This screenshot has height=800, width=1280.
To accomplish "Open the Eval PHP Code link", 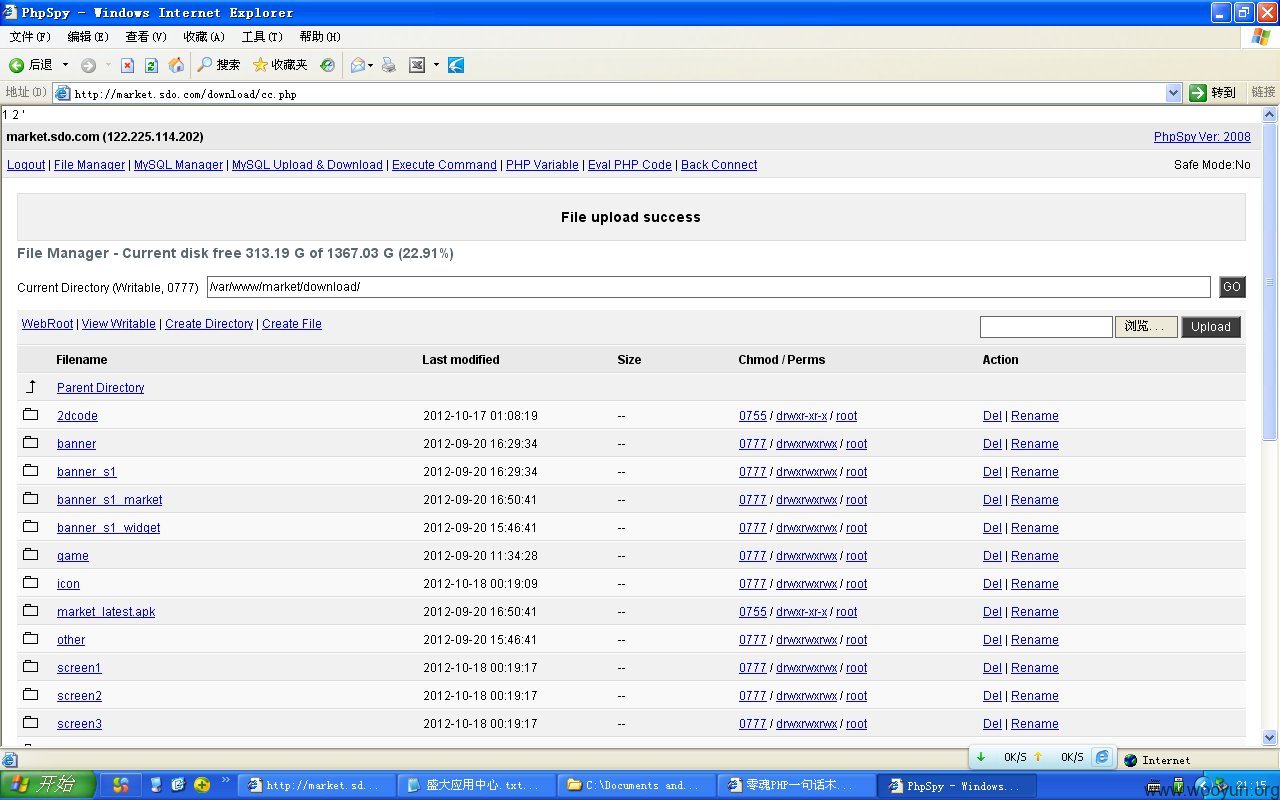I will [630, 165].
